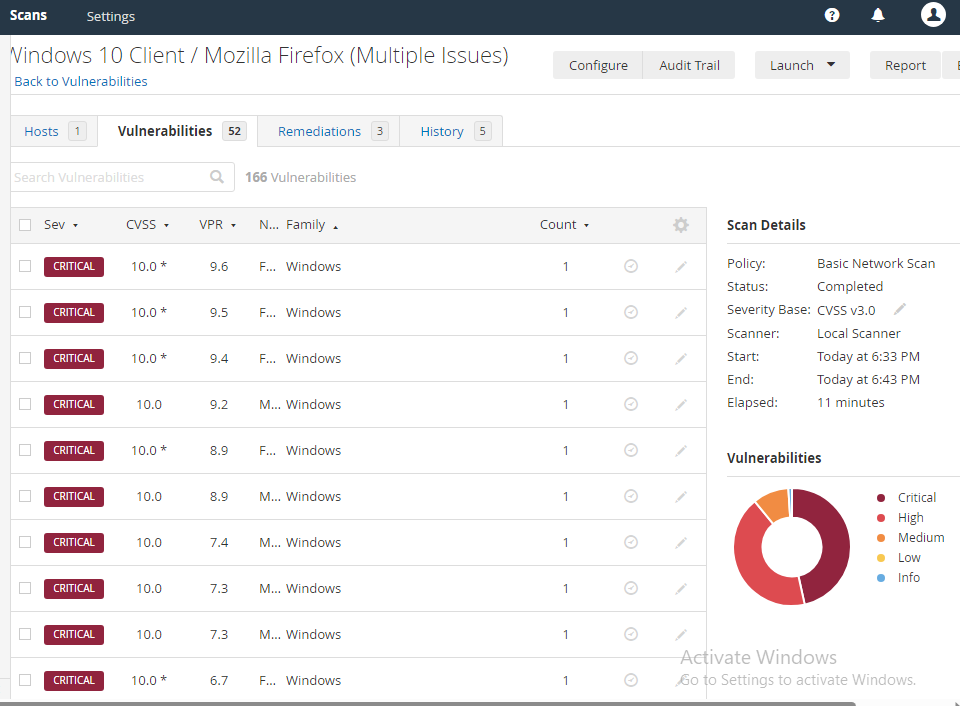Focus the Search Vulnerabilities field
This screenshot has width=960, height=706.
(122, 177)
